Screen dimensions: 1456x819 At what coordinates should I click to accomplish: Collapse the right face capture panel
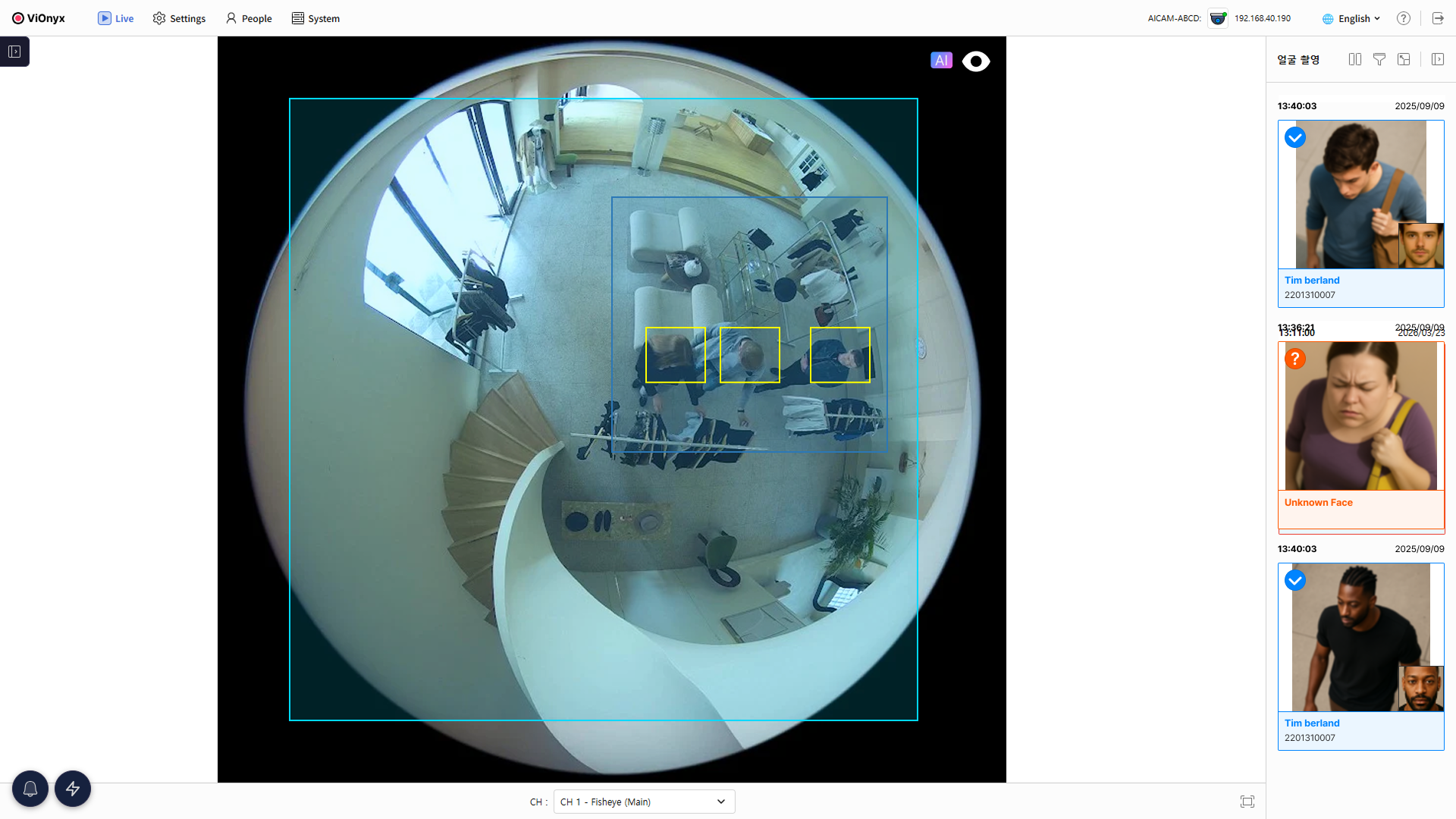point(1438,59)
